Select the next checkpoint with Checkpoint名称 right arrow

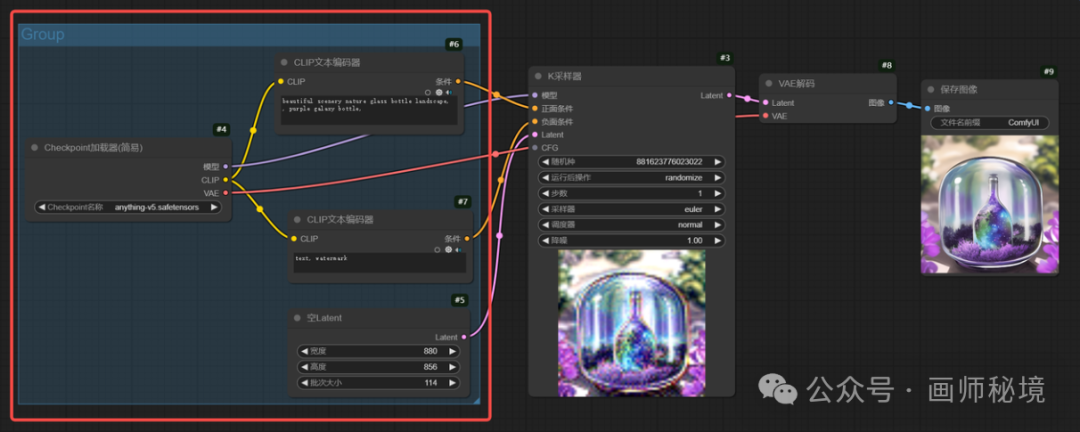pyautogui.click(x=214, y=207)
